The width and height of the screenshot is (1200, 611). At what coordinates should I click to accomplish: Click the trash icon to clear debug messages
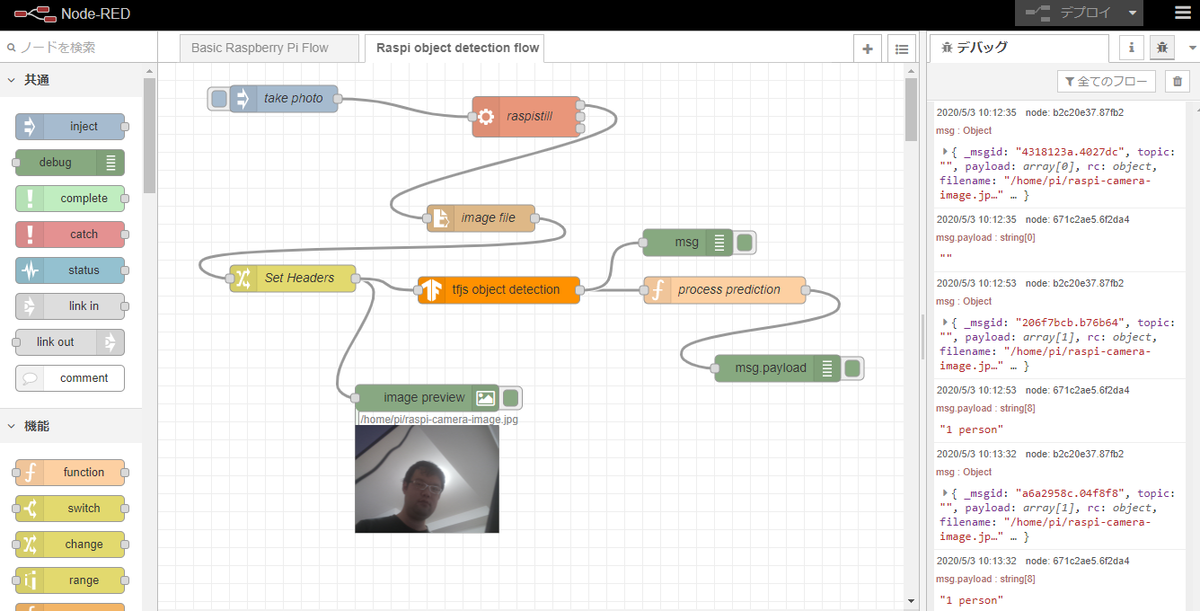coord(1177,81)
